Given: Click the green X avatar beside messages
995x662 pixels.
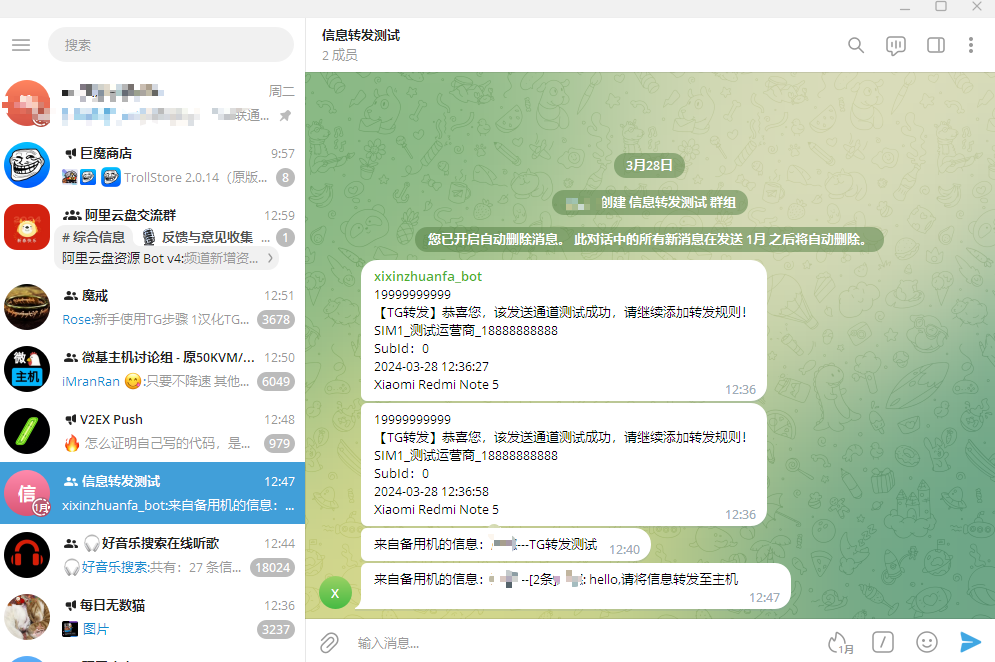Looking at the screenshot, I should (336, 592).
